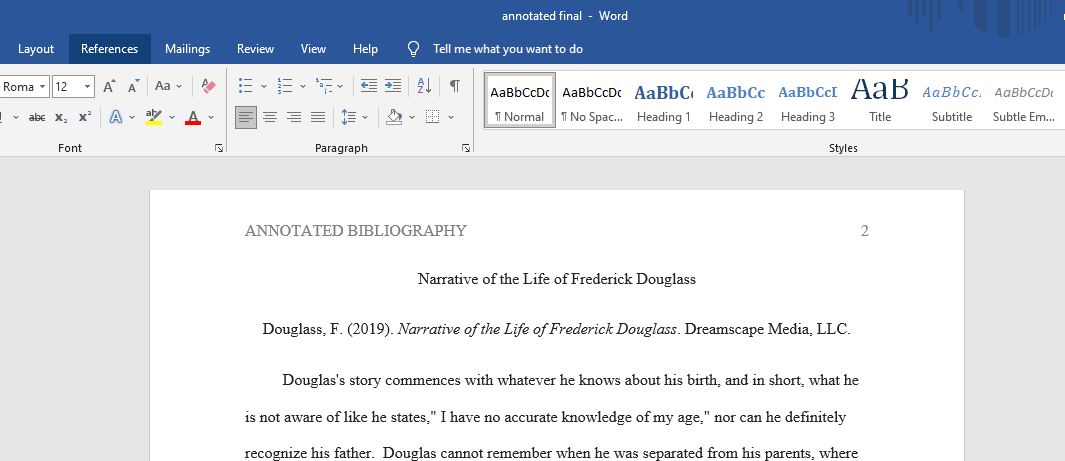Expand font color dropdown arrow
Viewport: 1065px width, 461px height.
click(211, 117)
